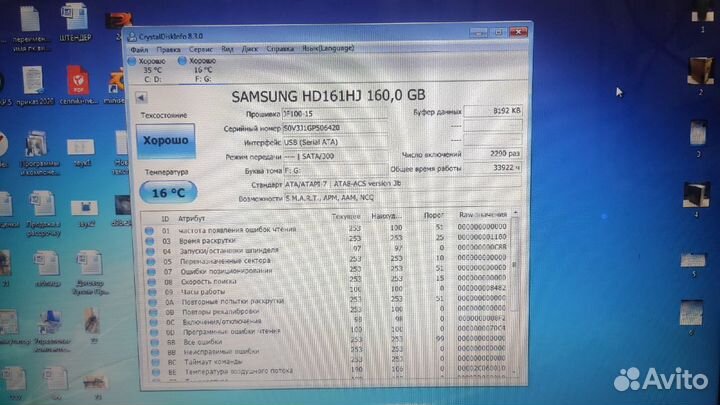720x405 pixels.
Task: Click the previous disk arrow button
Action: pyautogui.click(x=141, y=97)
